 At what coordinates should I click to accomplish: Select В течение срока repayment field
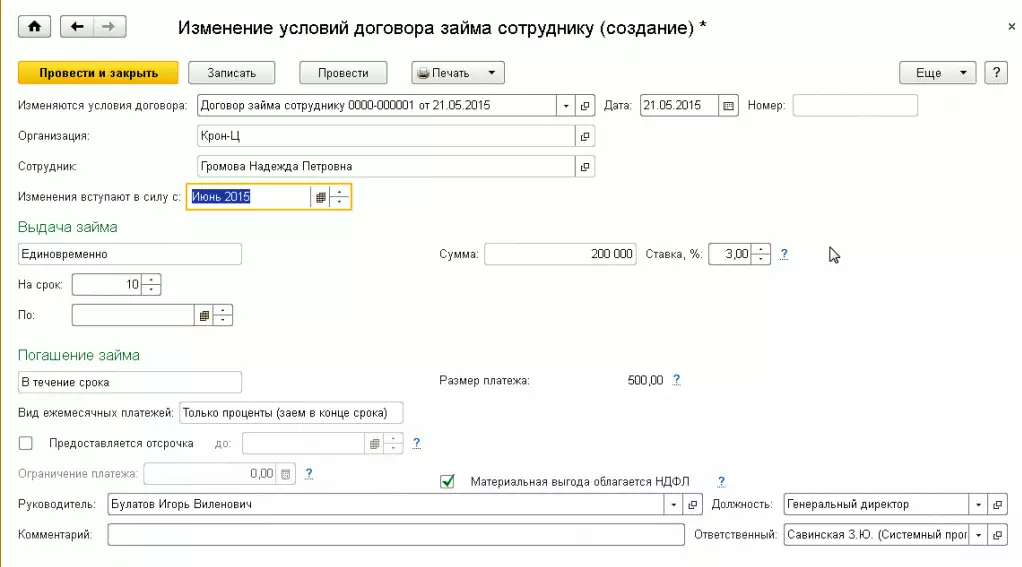130,383
